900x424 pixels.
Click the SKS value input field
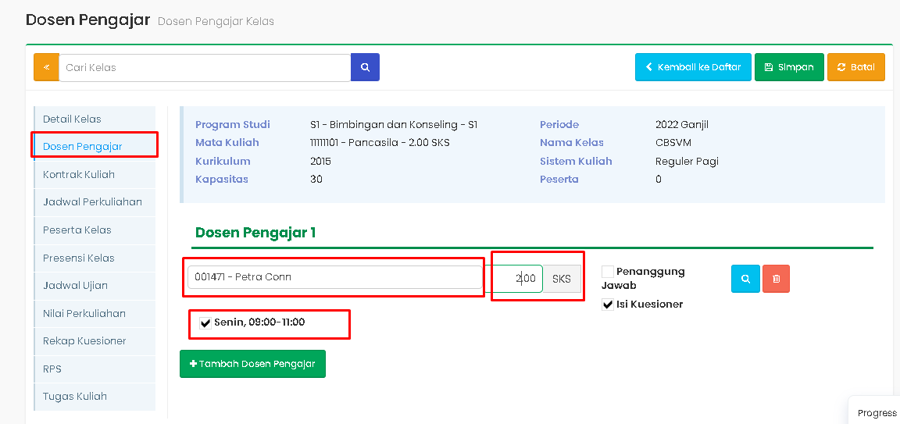tap(517, 278)
